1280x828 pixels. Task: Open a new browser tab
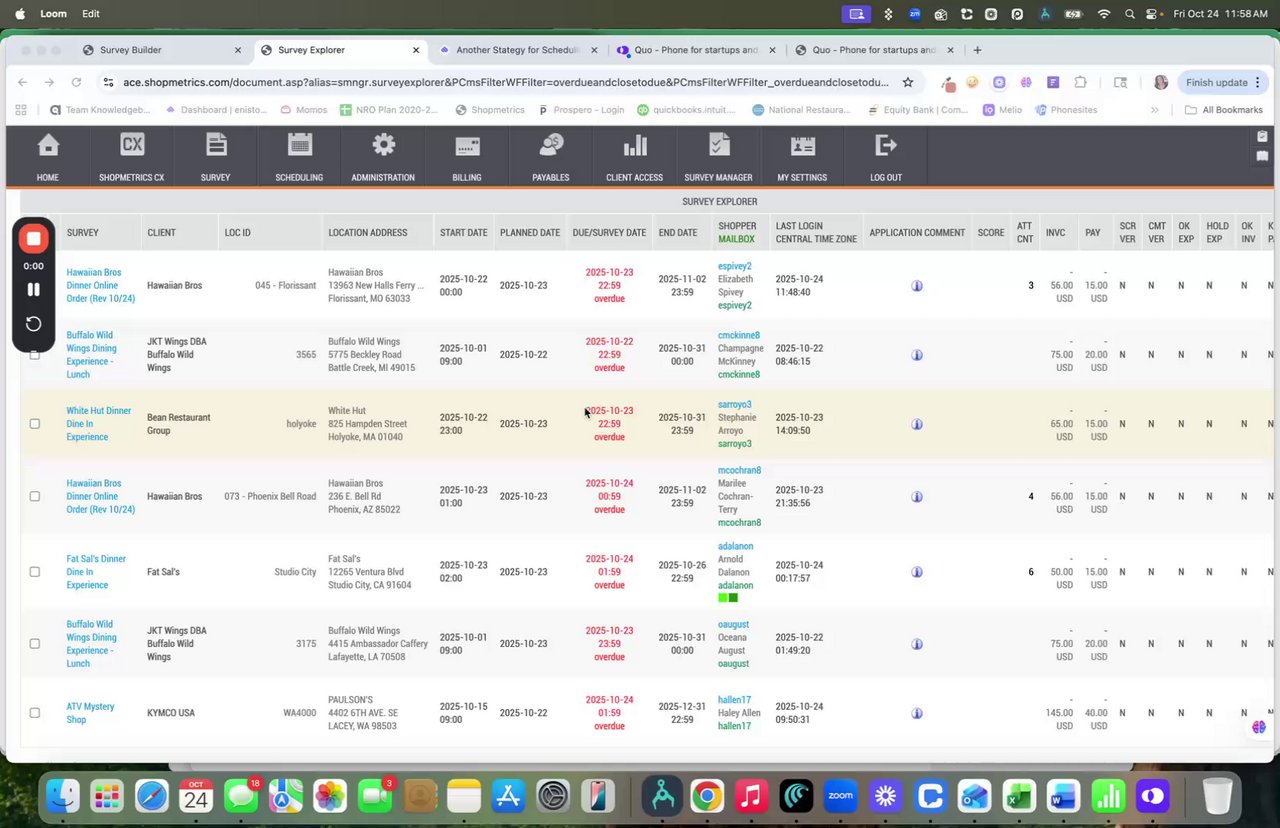click(x=977, y=50)
